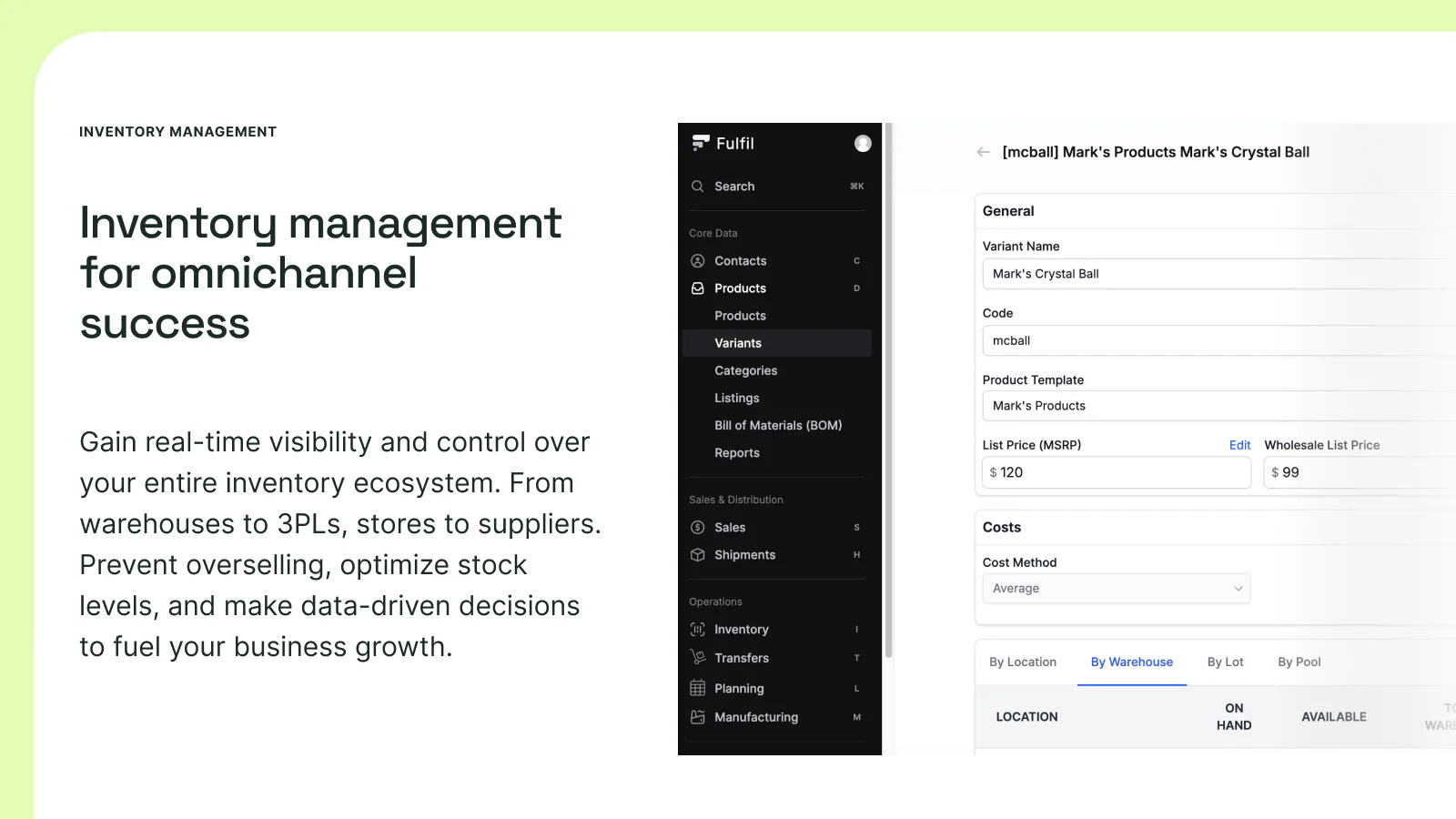Click the Edit link for List Price
Image resolution: width=1456 pixels, height=819 pixels.
tap(1239, 445)
